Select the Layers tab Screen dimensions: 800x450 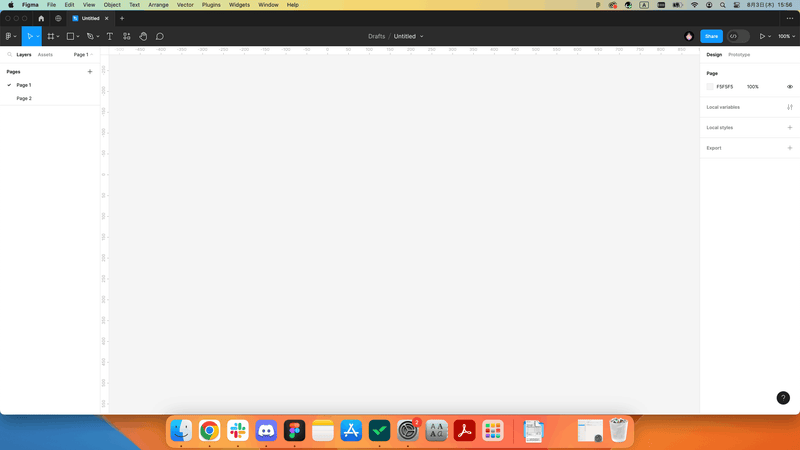click(23, 55)
